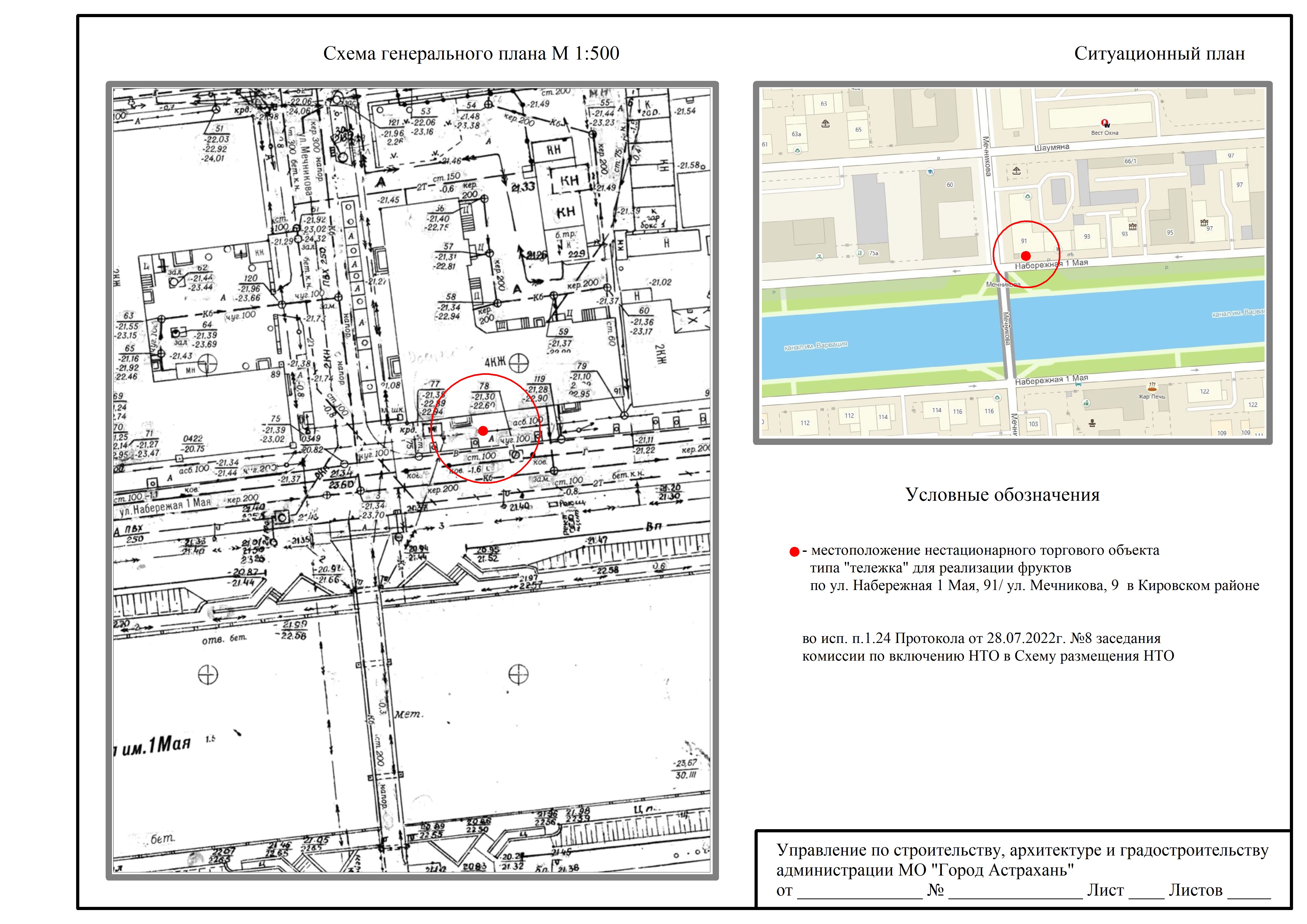Click the Схема генерального плана М 1:500 title
The height and width of the screenshot is (924, 1307).
click(x=471, y=53)
